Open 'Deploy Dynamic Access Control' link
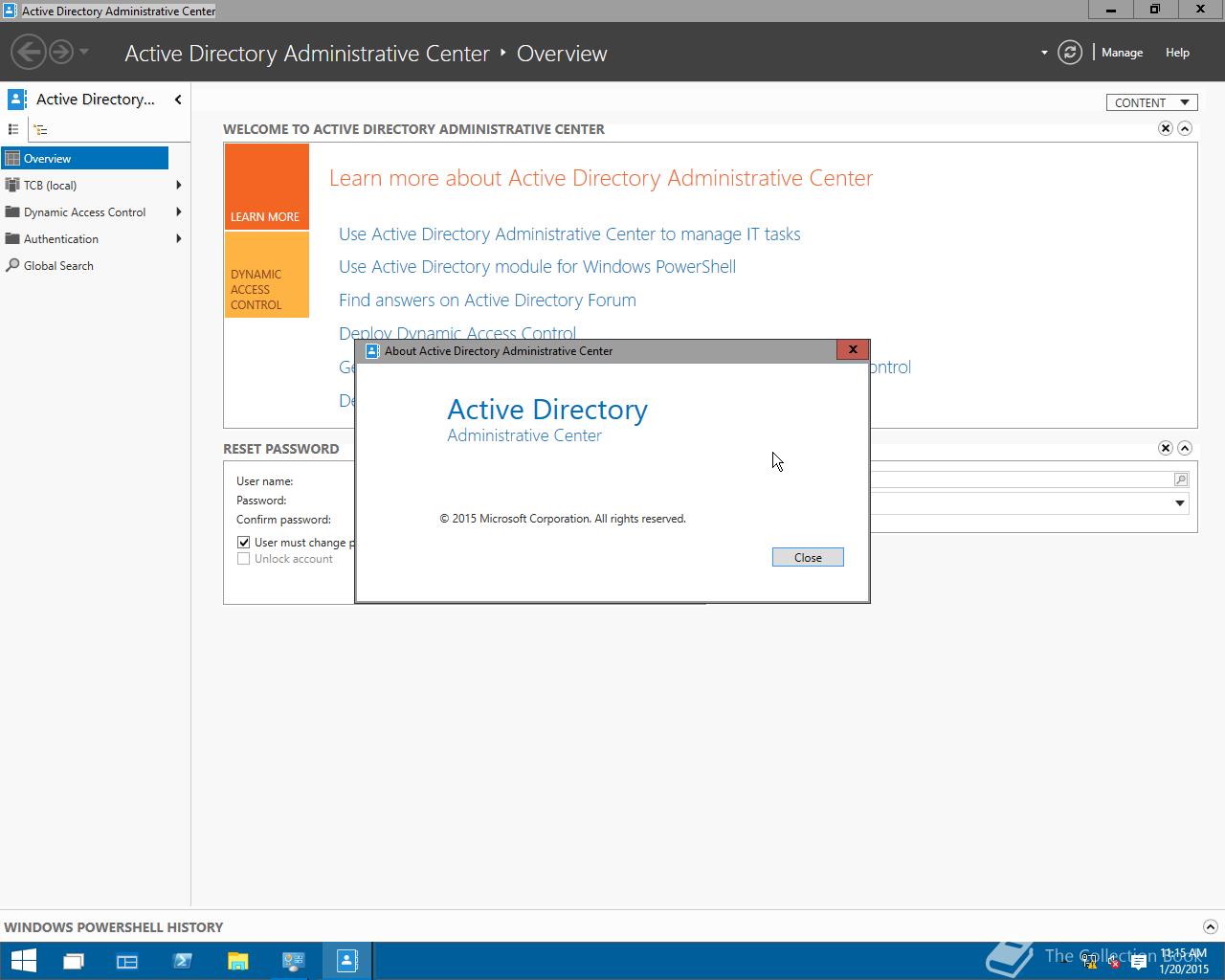 [457, 332]
